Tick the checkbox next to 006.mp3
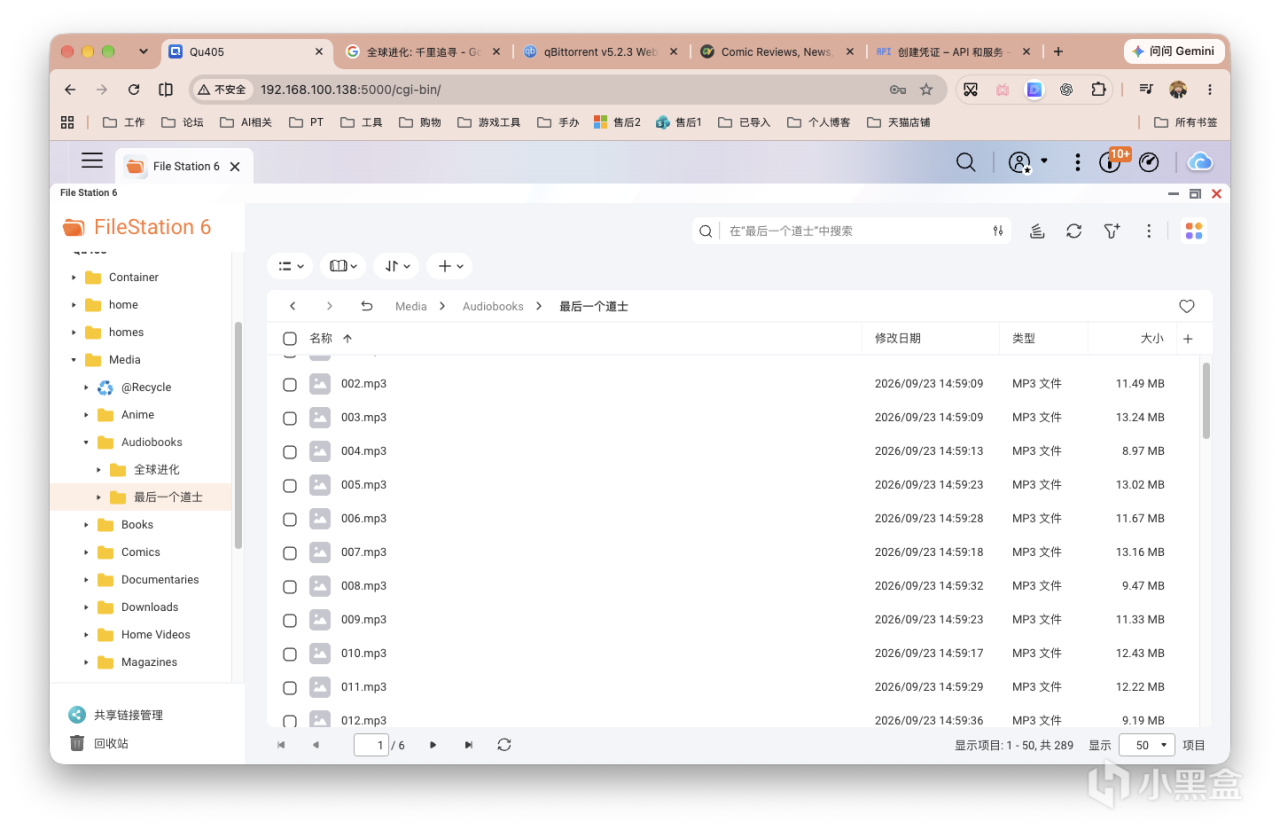Screen dimensions: 1280x830 coord(290,519)
